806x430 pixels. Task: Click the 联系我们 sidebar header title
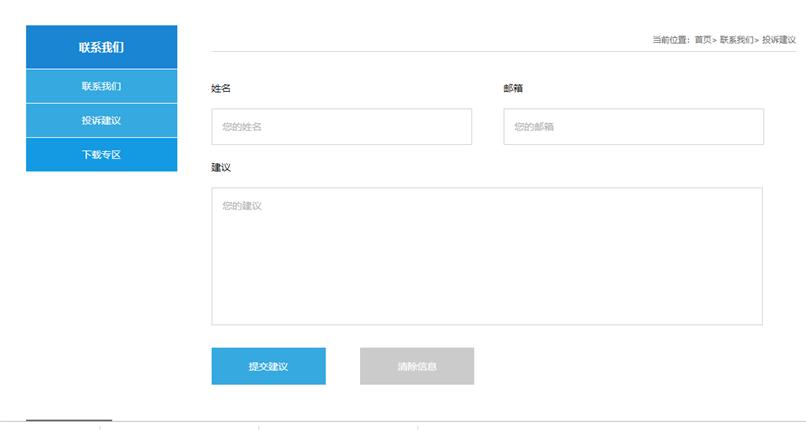coord(101,47)
